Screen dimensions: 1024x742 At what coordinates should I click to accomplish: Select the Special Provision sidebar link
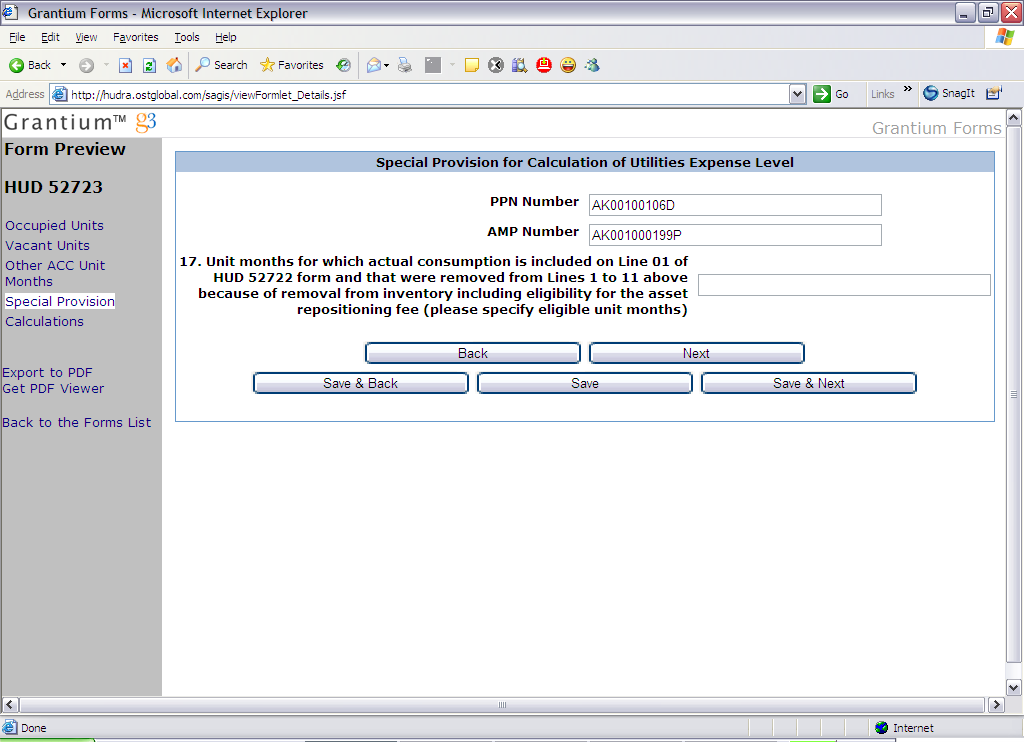click(x=60, y=302)
